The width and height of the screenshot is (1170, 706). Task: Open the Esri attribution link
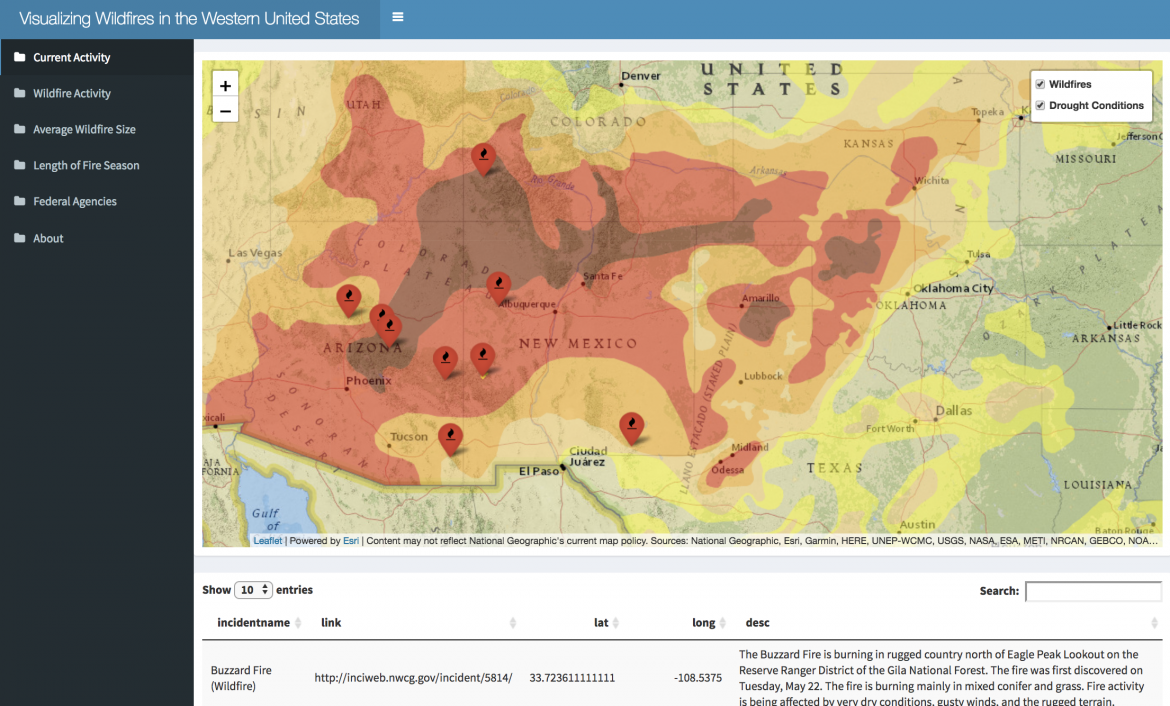pos(351,540)
